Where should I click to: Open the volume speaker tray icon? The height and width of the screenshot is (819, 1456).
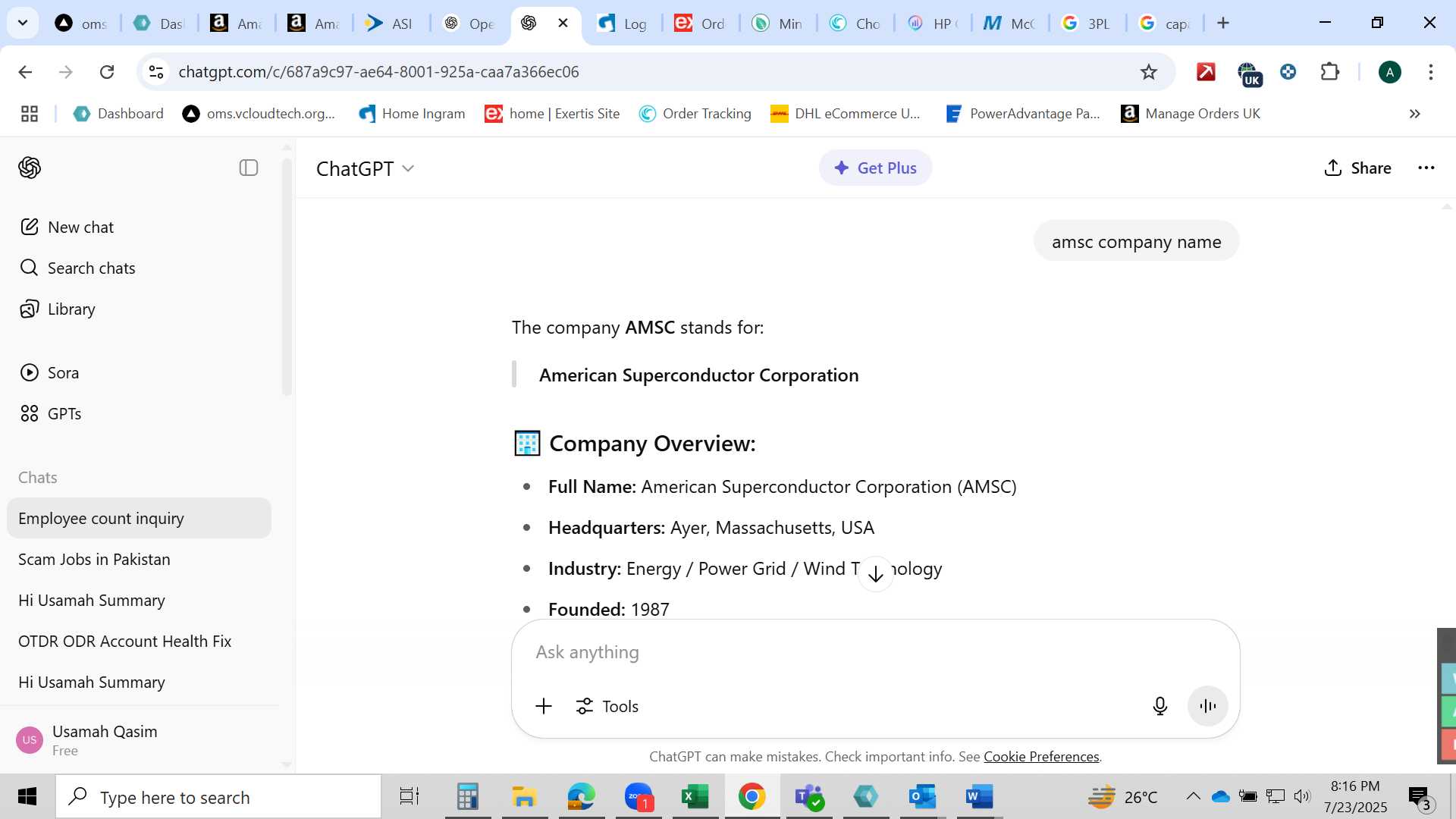pyautogui.click(x=1302, y=796)
